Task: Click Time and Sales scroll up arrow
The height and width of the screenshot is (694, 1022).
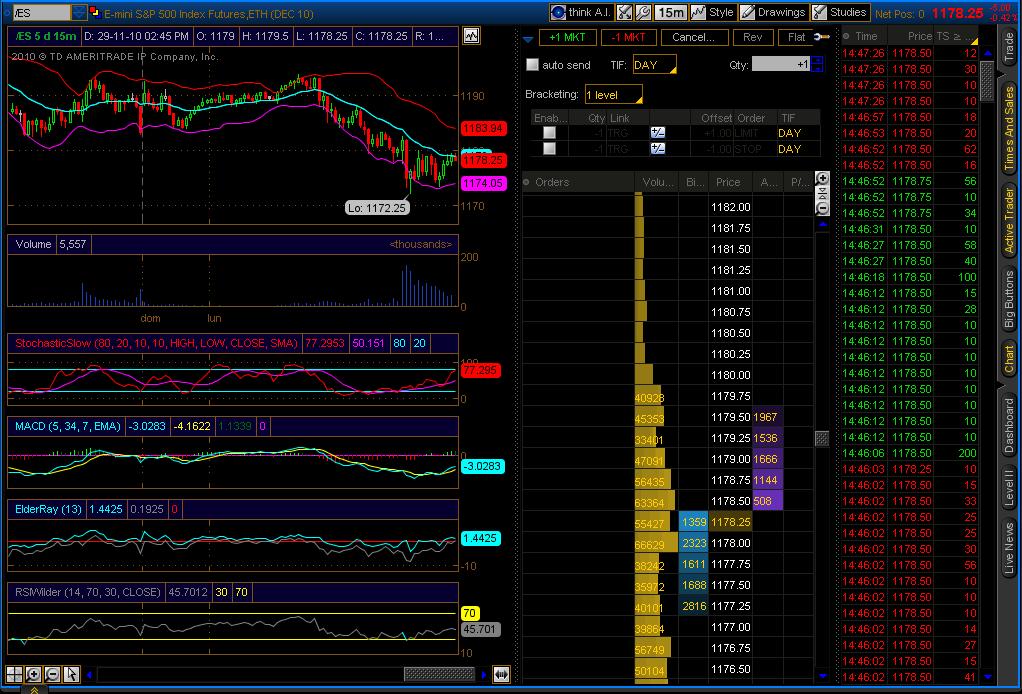Action: click(x=987, y=53)
